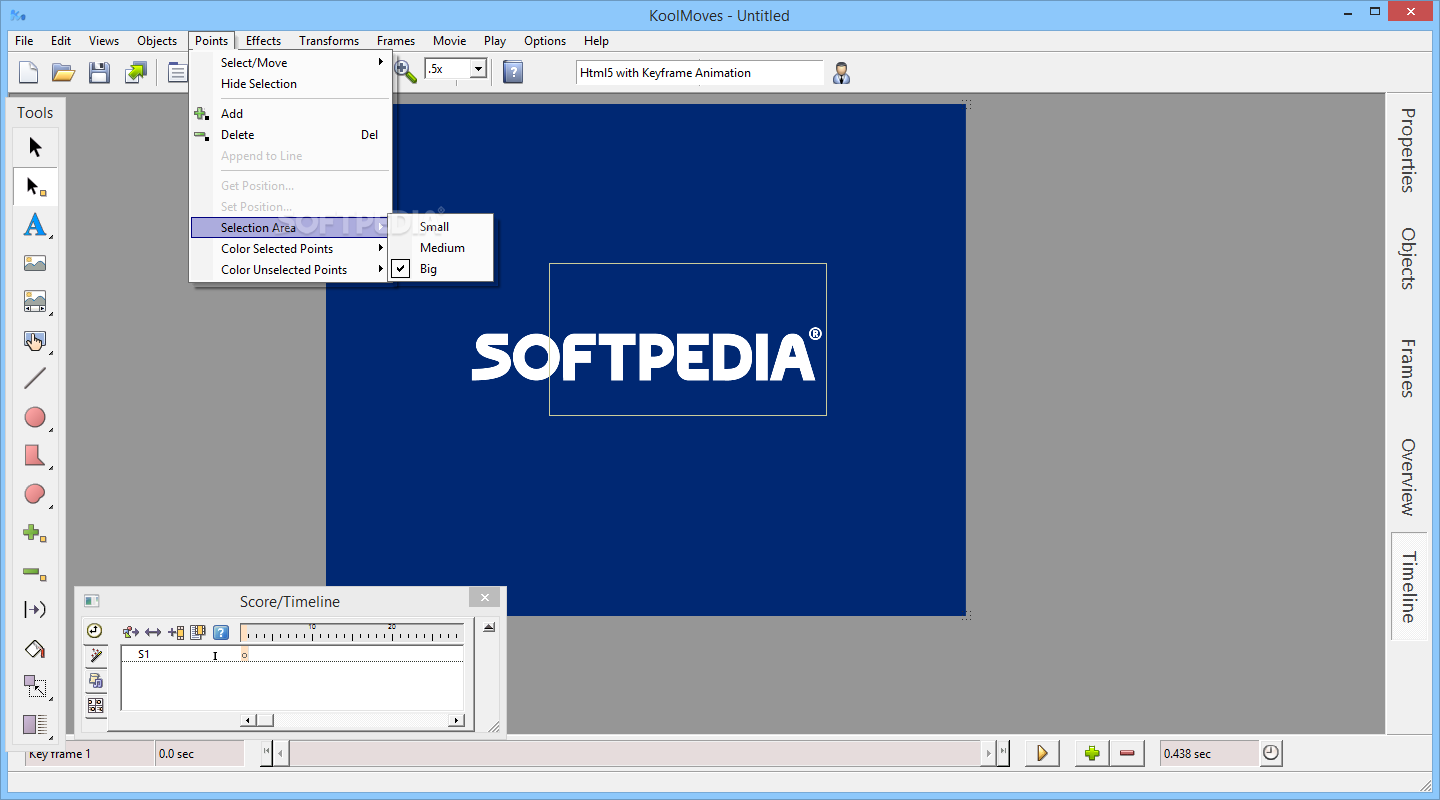Open help via toolbar question icon
Image resolution: width=1440 pixels, height=800 pixels.
coord(513,72)
